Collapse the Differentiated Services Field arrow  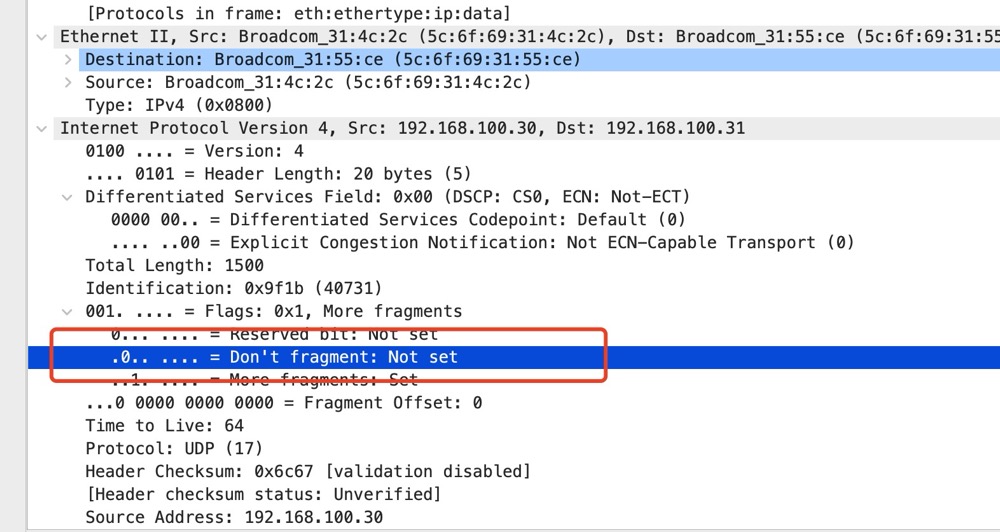point(67,197)
